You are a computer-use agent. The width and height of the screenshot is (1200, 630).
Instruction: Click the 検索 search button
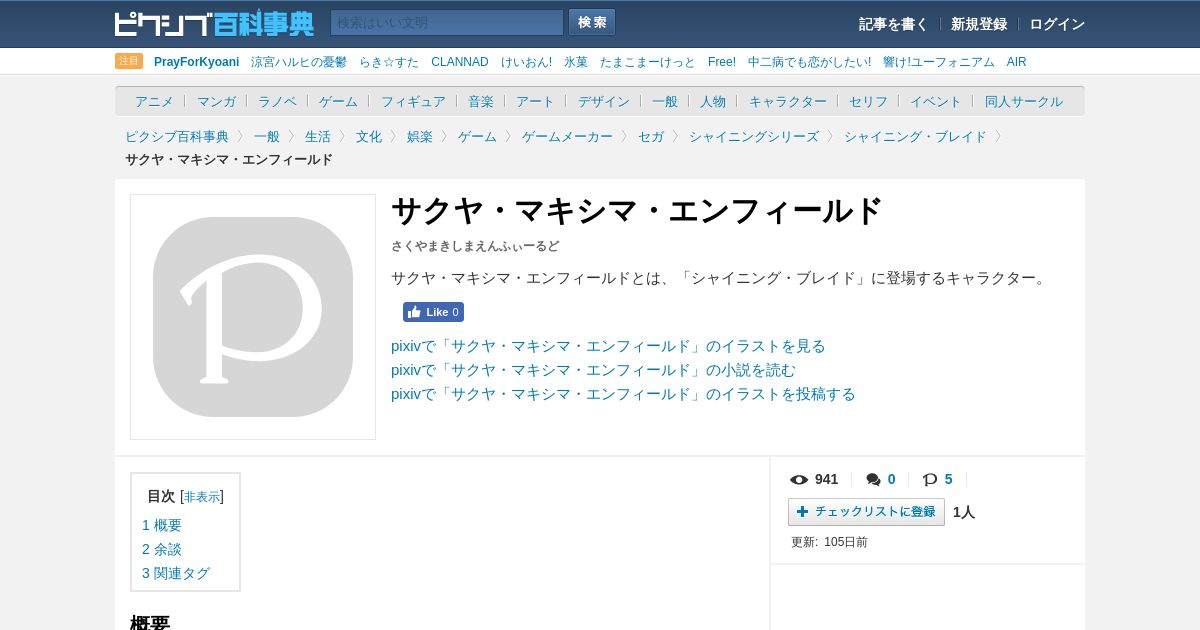click(592, 23)
